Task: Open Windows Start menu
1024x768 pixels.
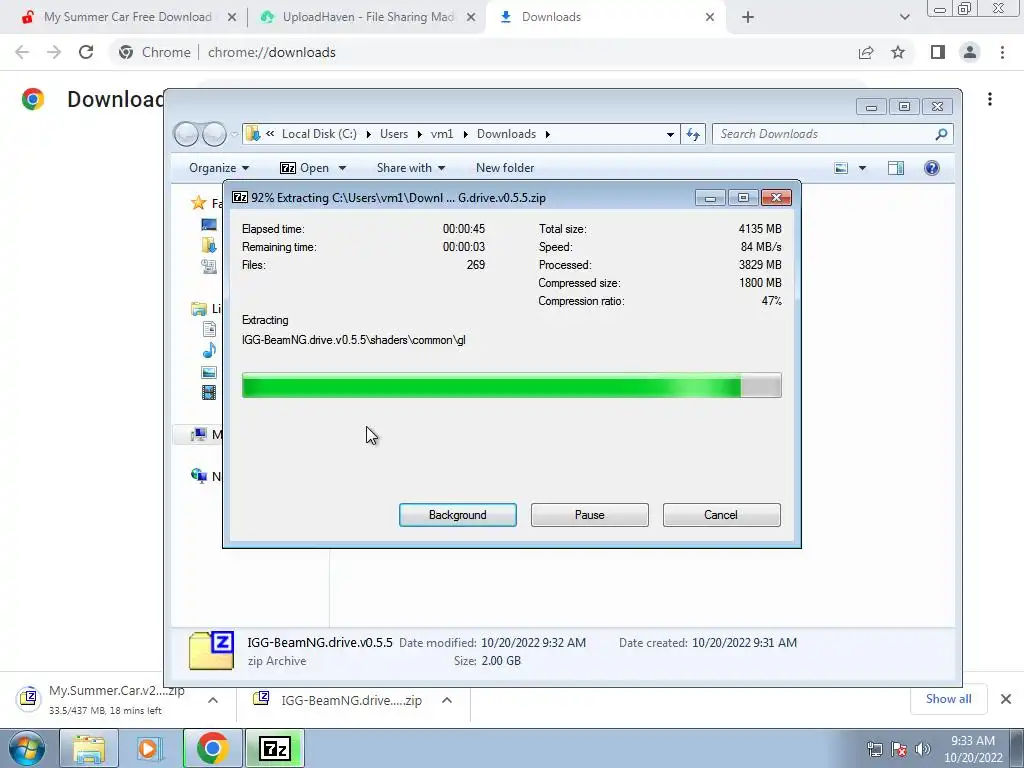Action: (27, 748)
